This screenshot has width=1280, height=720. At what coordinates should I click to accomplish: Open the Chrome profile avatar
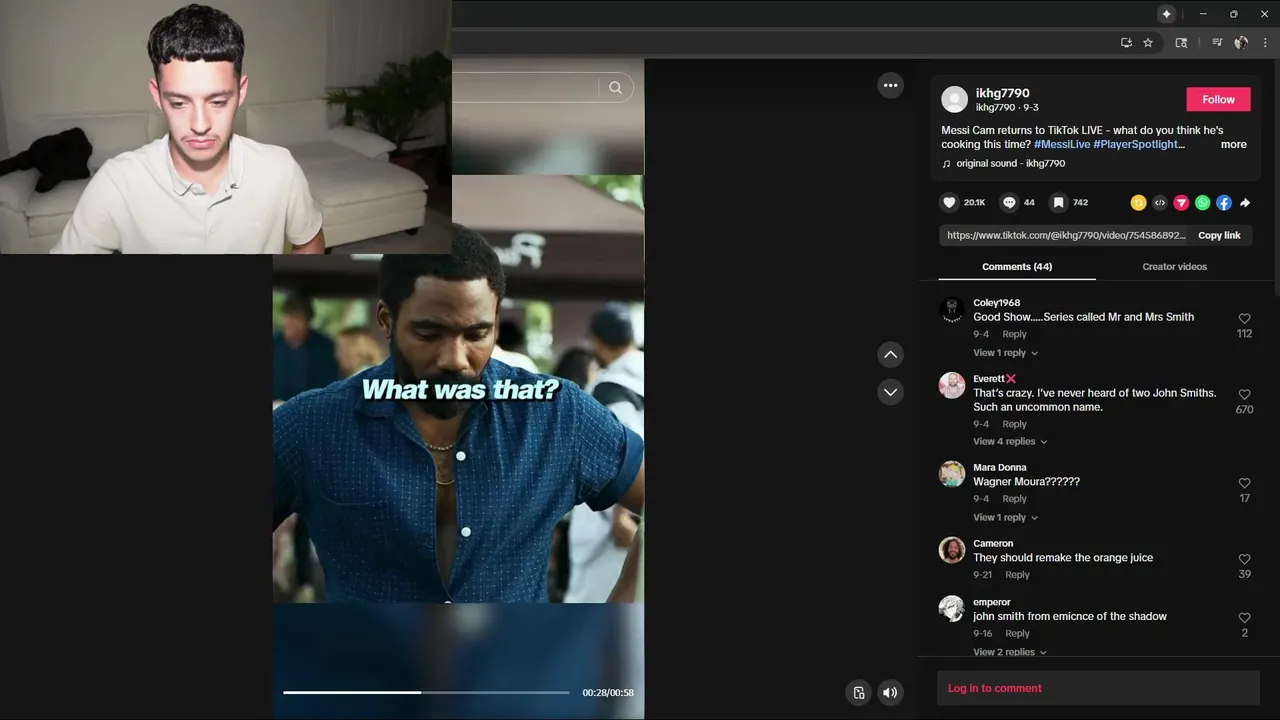1241,43
